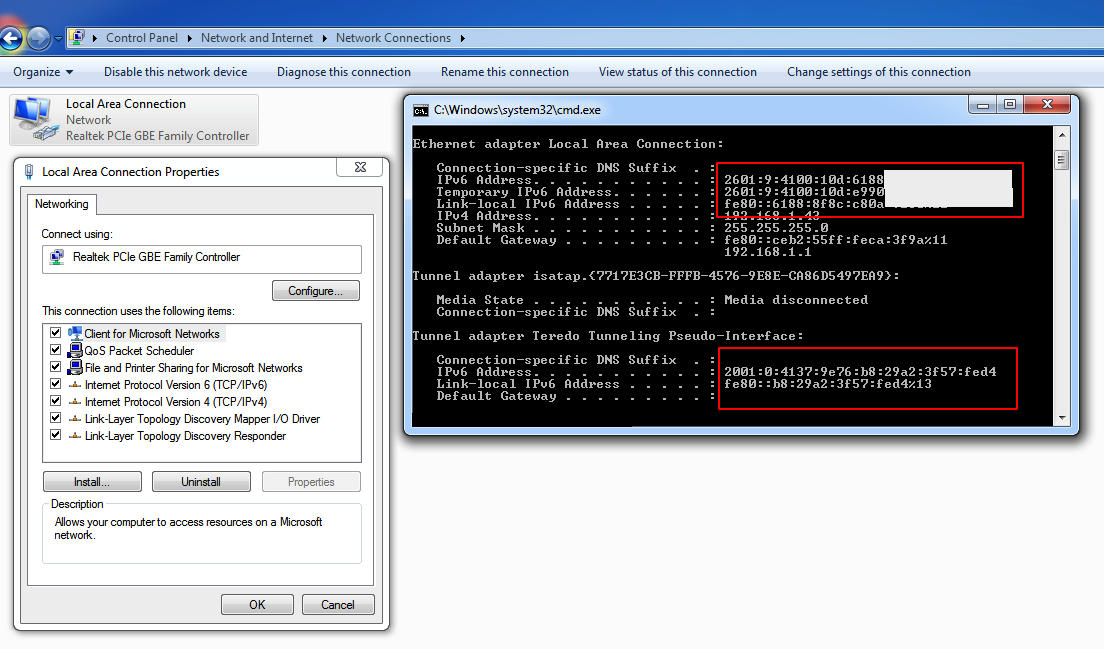Uncheck Link-Layer Topology Discovery Mapper I/O Driver
The height and width of the screenshot is (649, 1104).
point(56,417)
